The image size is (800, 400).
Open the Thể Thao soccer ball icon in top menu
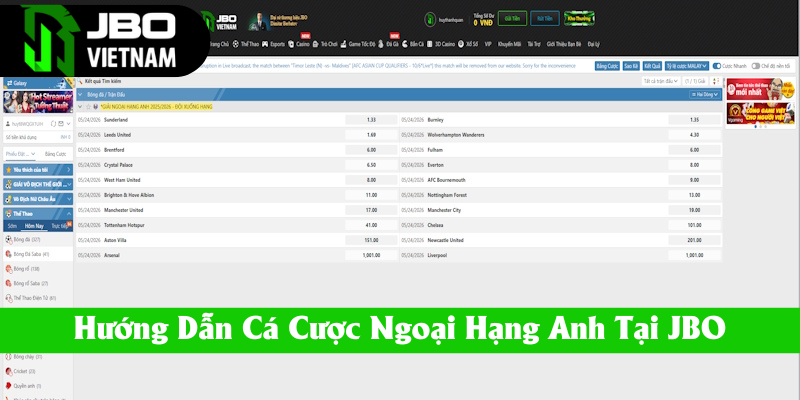pos(236,44)
